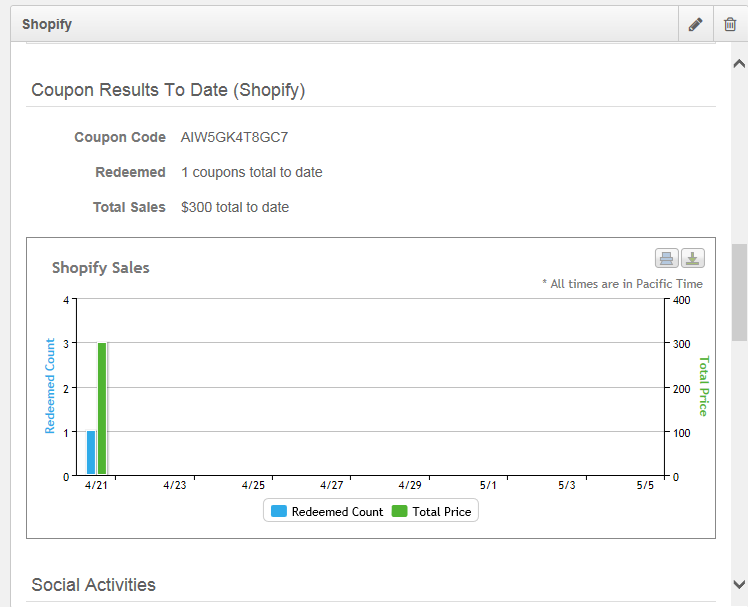Click the 4/29 x-axis label
748x607 pixels.
(x=410, y=485)
